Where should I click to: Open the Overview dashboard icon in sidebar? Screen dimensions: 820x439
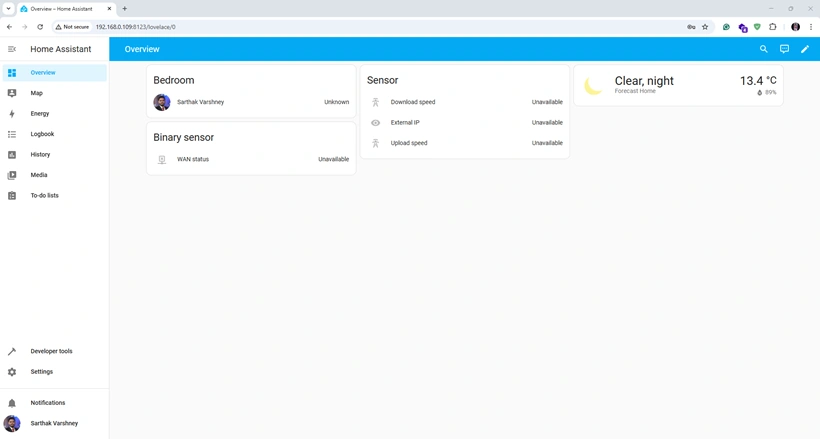(12, 73)
